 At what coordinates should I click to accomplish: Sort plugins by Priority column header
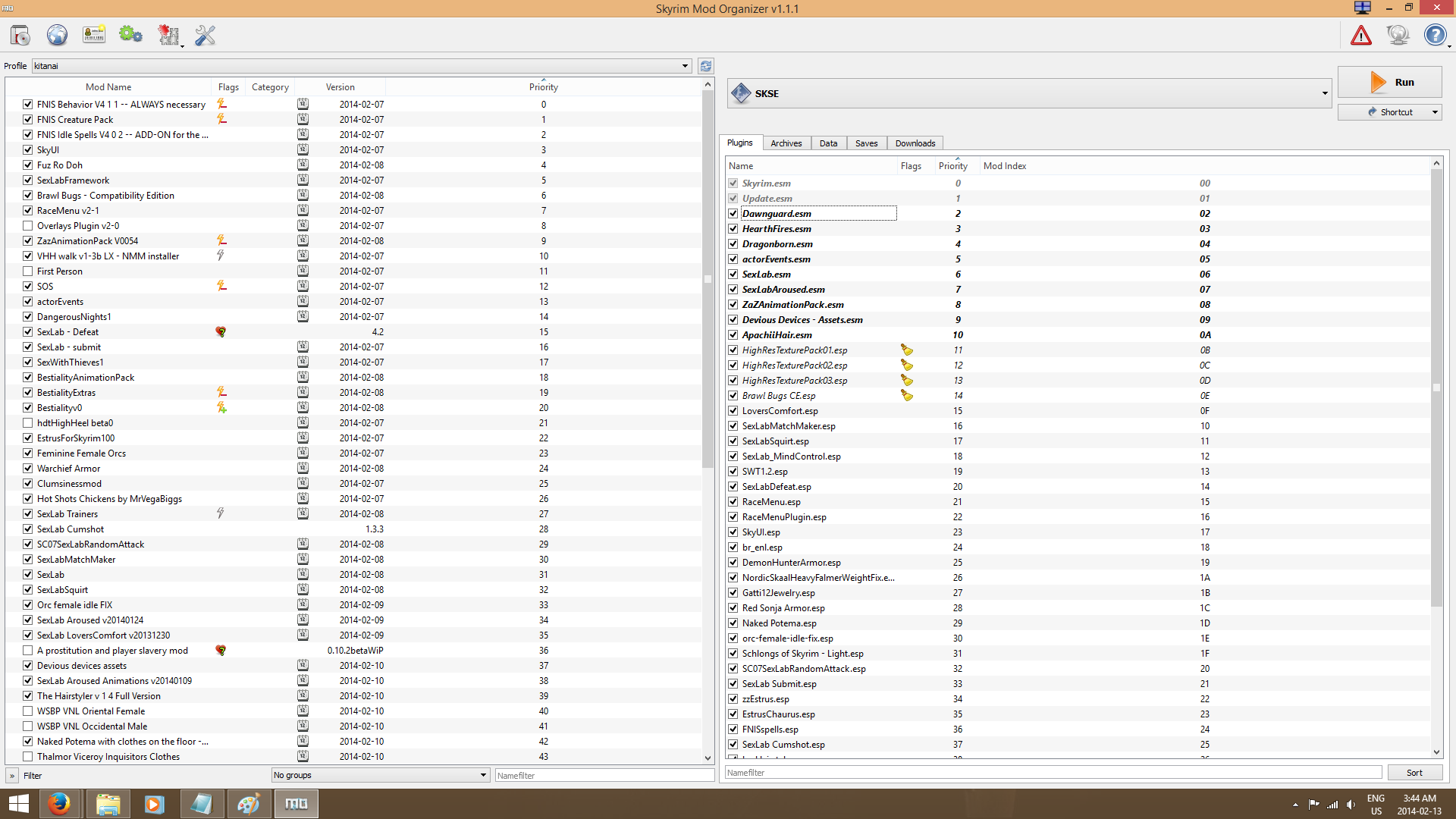[x=952, y=166]
